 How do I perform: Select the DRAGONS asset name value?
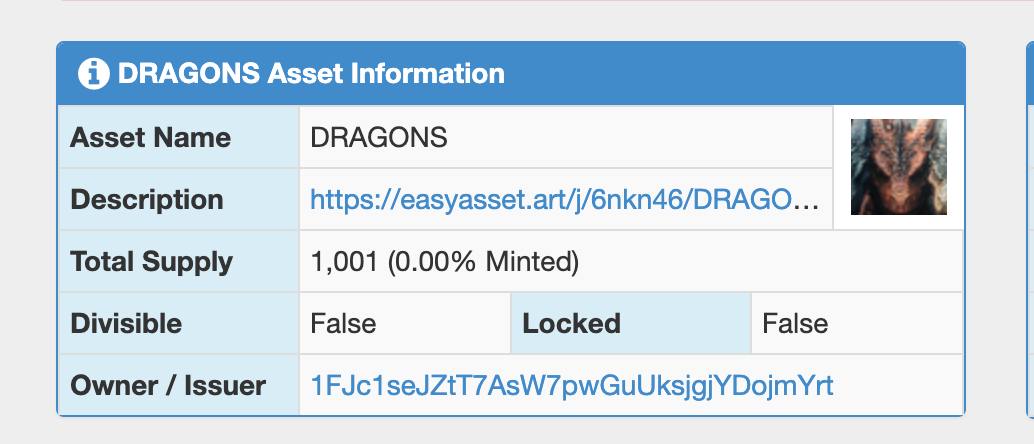[379, 137]
